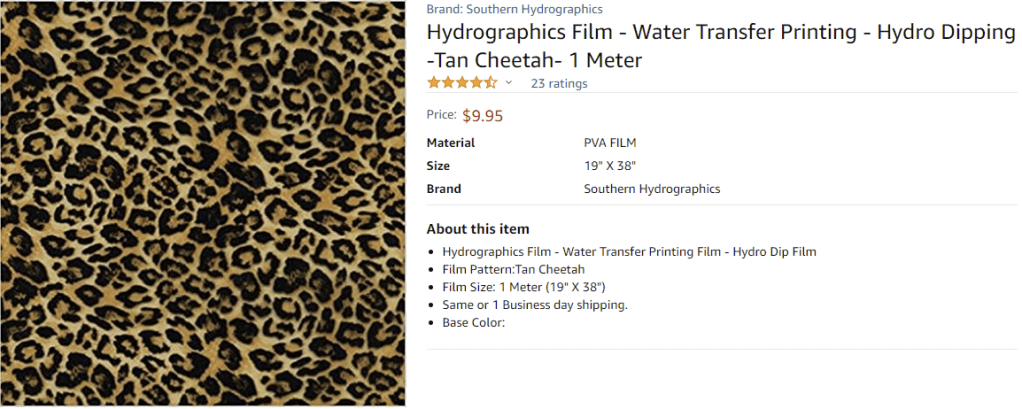This screenshot has width=1022, height=409.
Task: Click the Business day shipping bullet
Action: (x=534, y=305)
